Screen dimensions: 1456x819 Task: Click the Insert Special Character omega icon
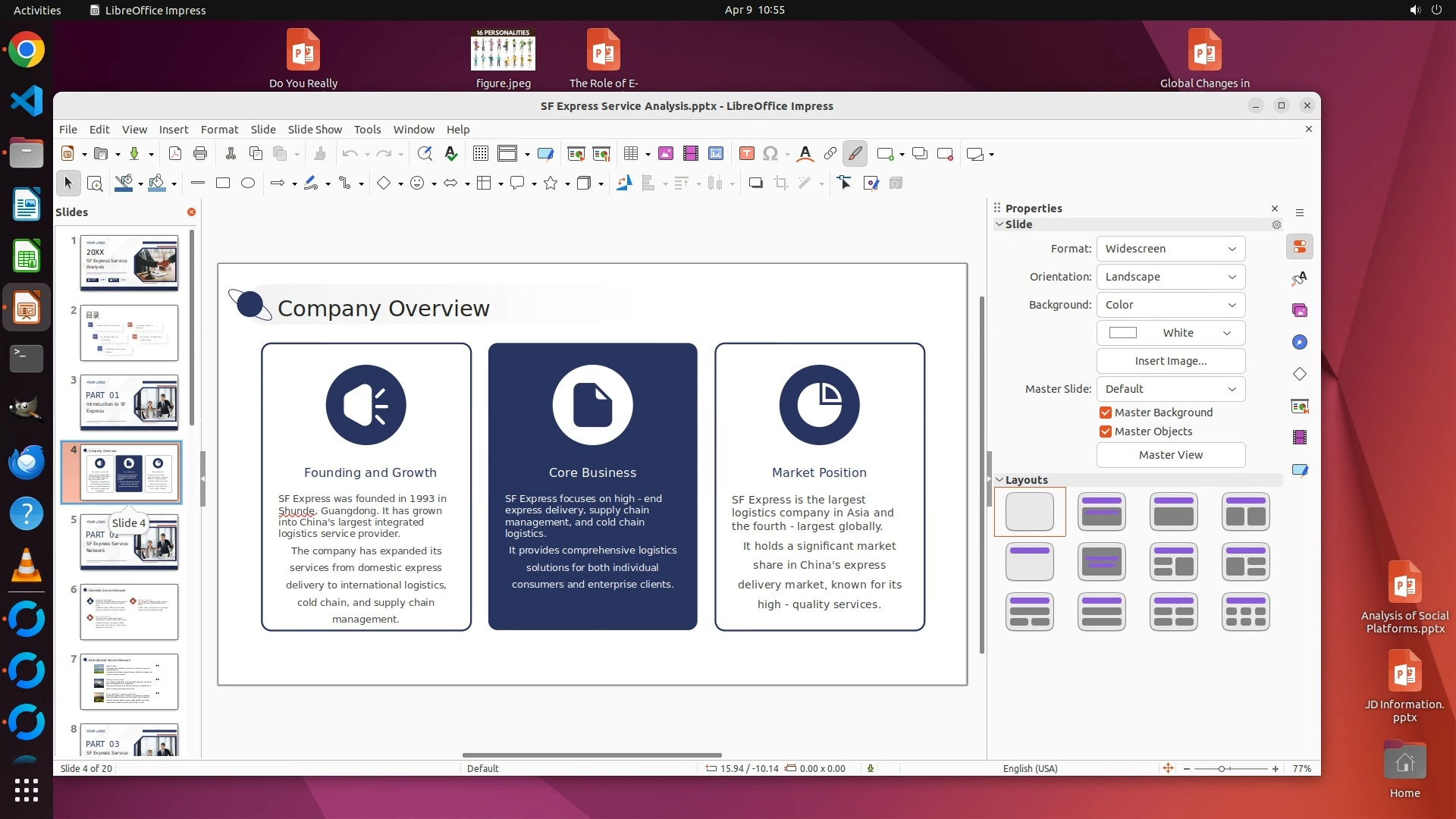click(x=770, y=154)
